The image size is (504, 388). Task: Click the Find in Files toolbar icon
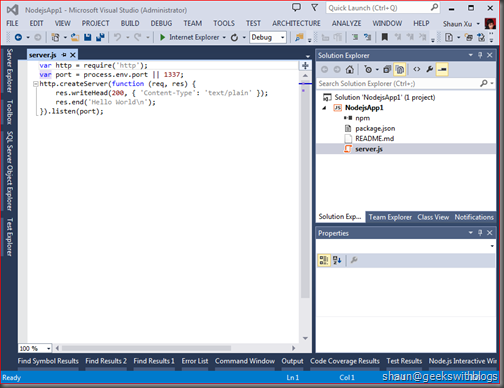point(299,37)
